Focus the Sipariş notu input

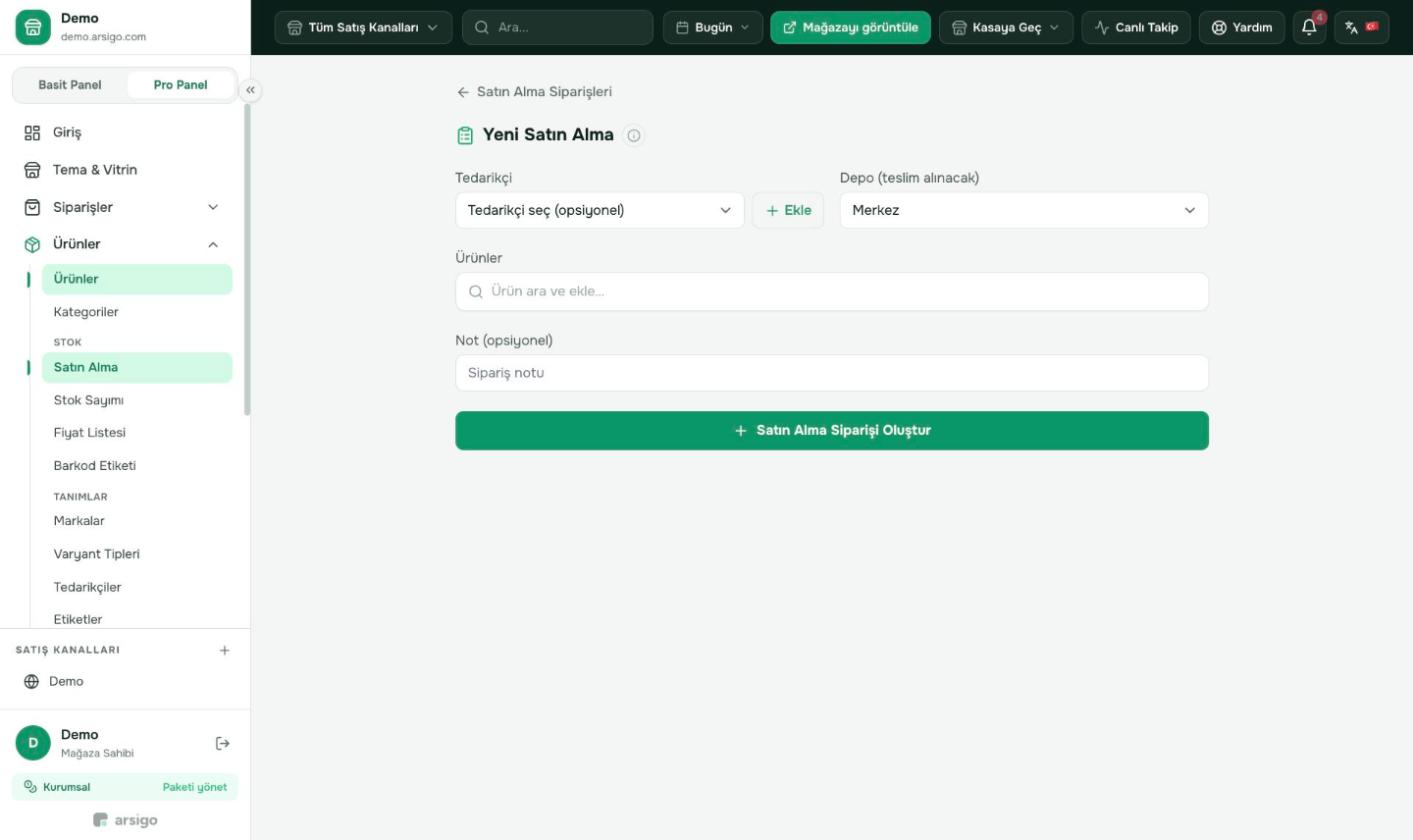(832, 373)
